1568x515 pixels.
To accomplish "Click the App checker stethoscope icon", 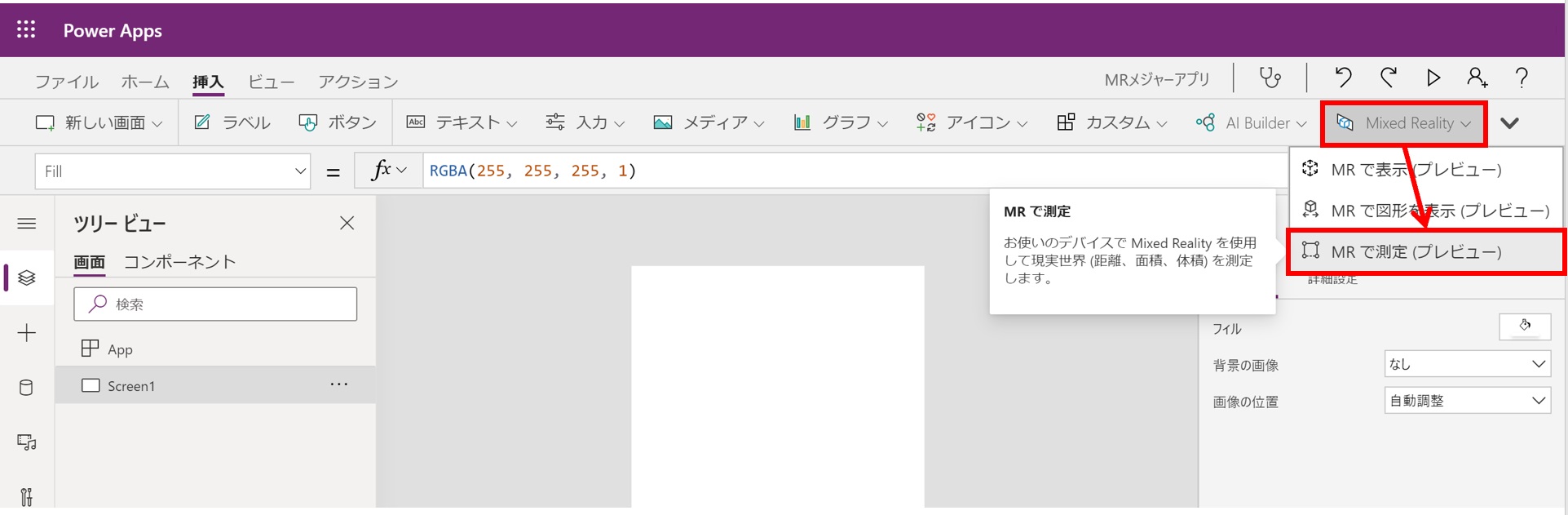I will coord(1270,78).
